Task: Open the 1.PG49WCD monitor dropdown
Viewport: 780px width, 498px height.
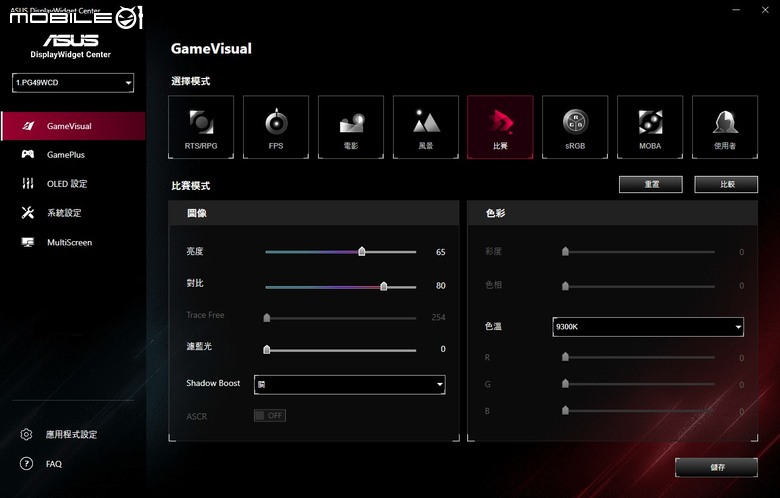Action: click(x=73, y=83)
